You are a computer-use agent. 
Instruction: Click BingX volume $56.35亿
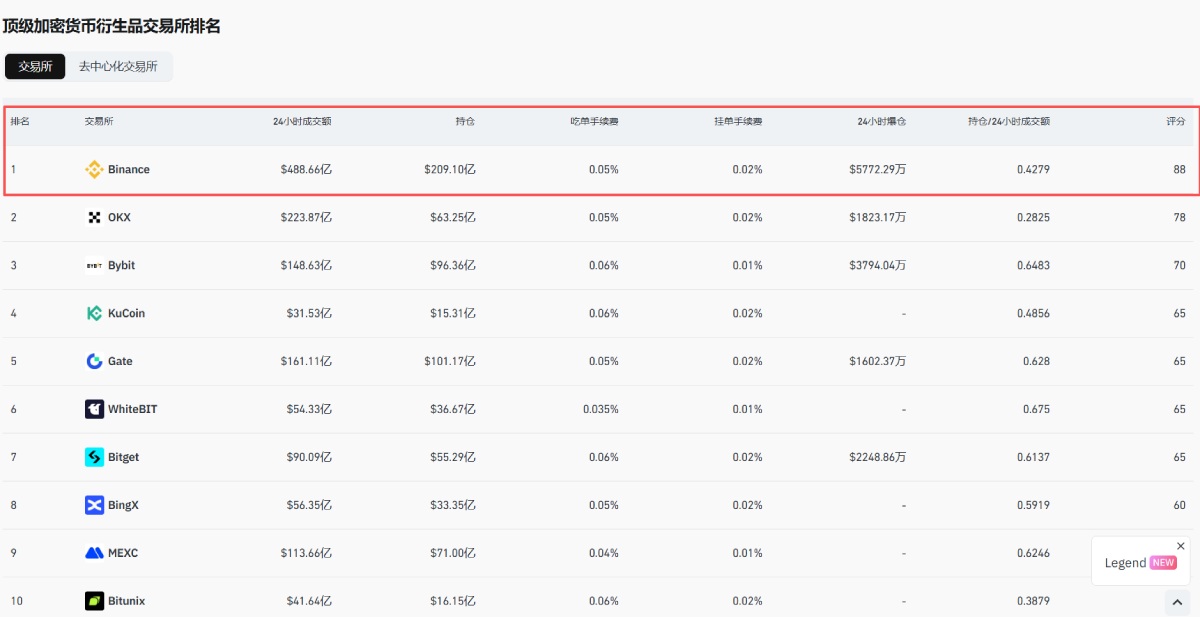point(309,506)
